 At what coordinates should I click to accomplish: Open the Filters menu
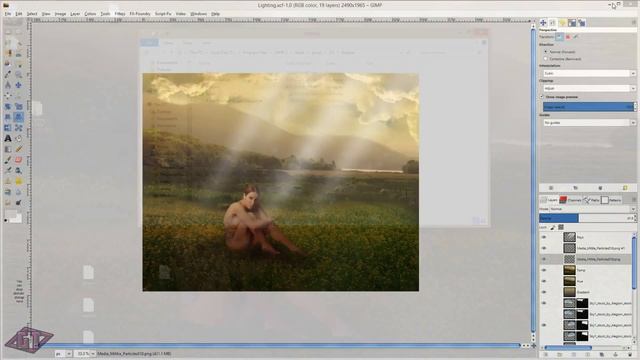tap(120, 14)
